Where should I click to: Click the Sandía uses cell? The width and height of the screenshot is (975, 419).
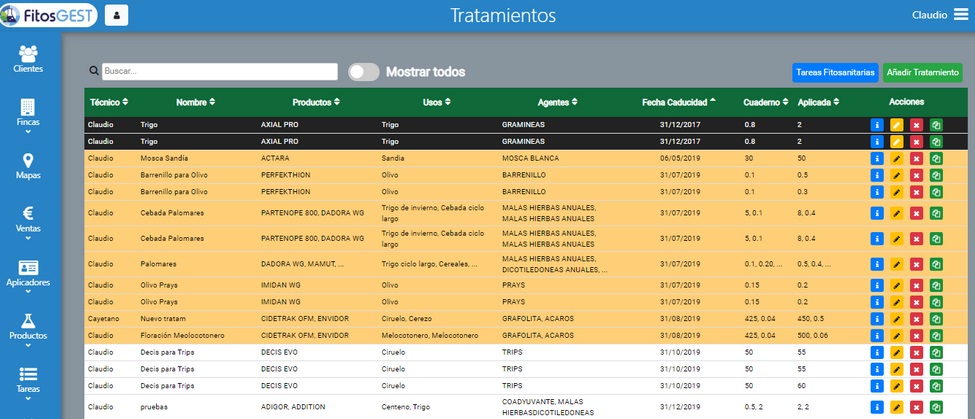[x=393, y=158]
